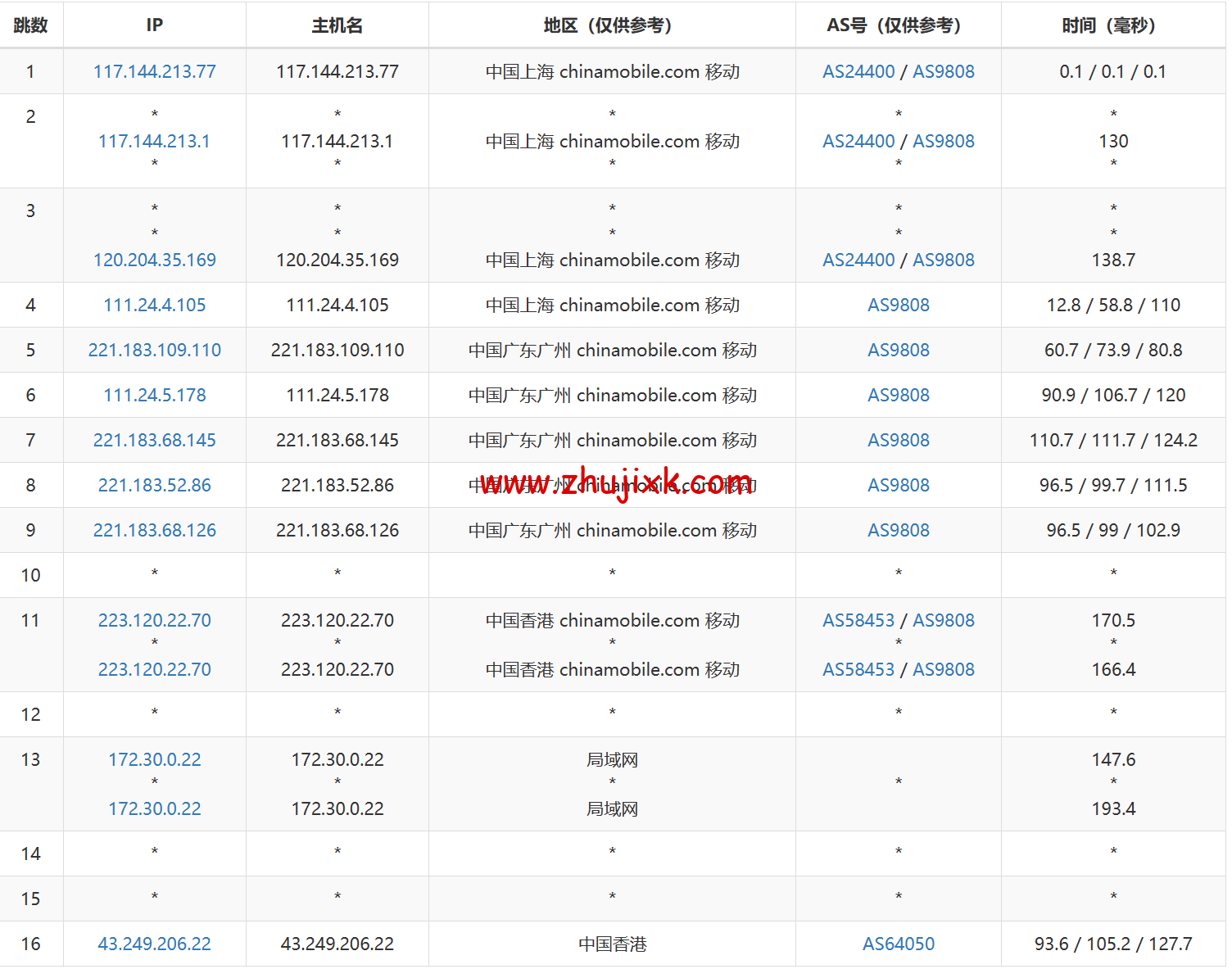
Task: Open the 172.30.0.22 link at hop 13
Action: point(154,759)
